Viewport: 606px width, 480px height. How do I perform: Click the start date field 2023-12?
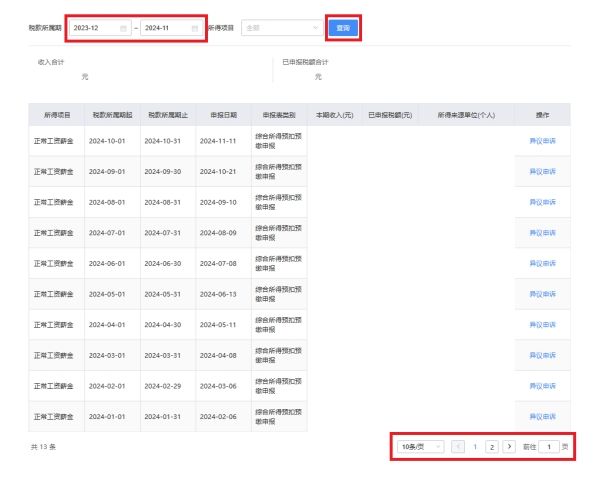(93, 28)
